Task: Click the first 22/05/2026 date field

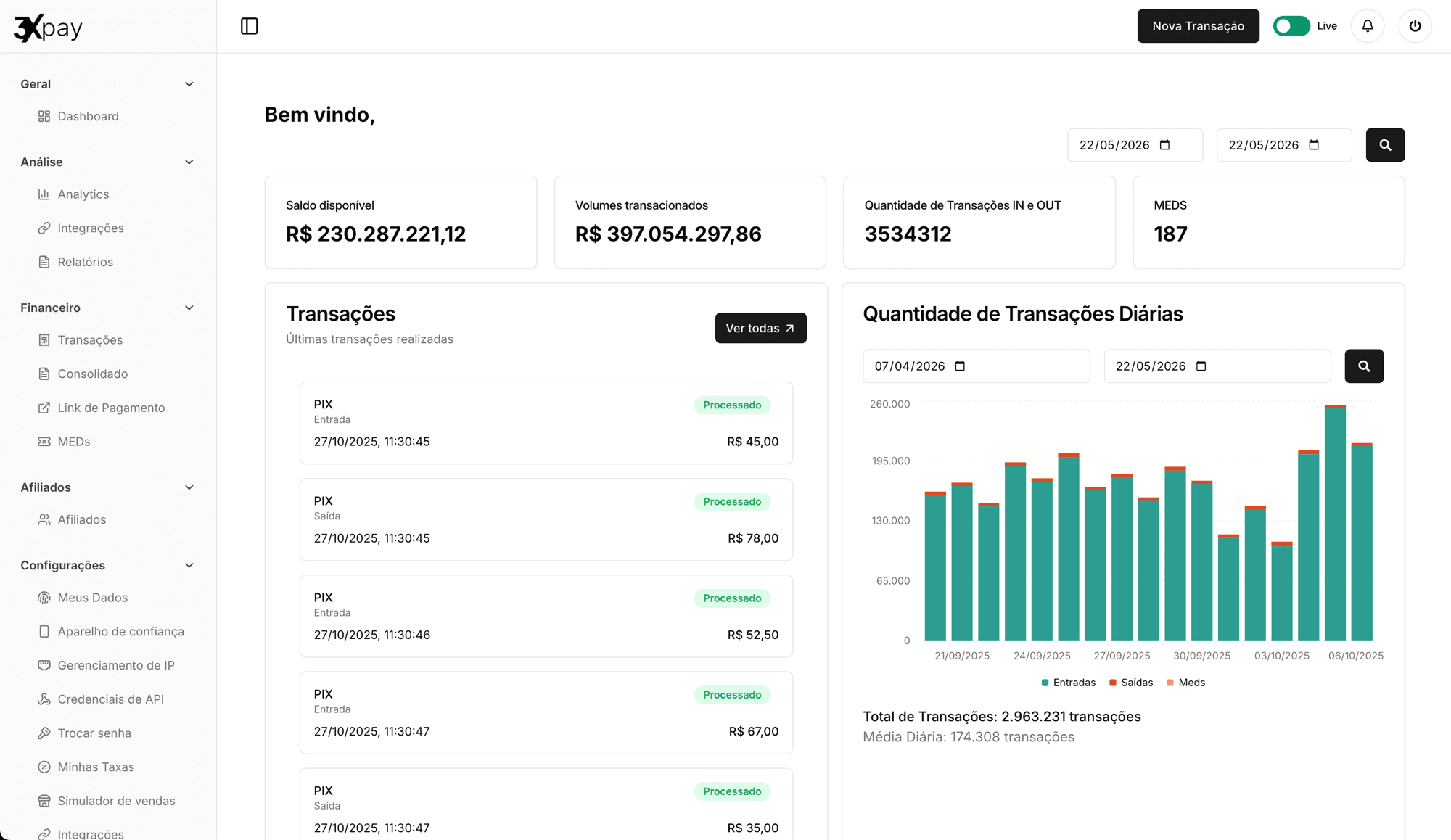Action: tap(1135, 145)
